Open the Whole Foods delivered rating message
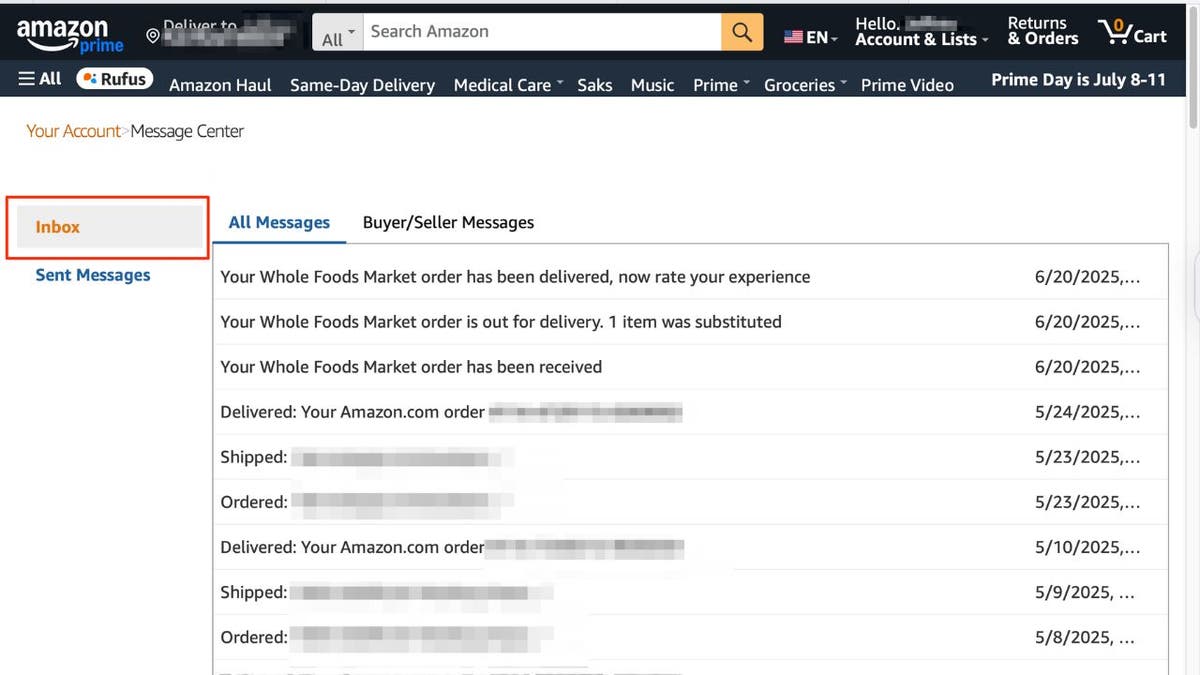 tap(515, 276)
